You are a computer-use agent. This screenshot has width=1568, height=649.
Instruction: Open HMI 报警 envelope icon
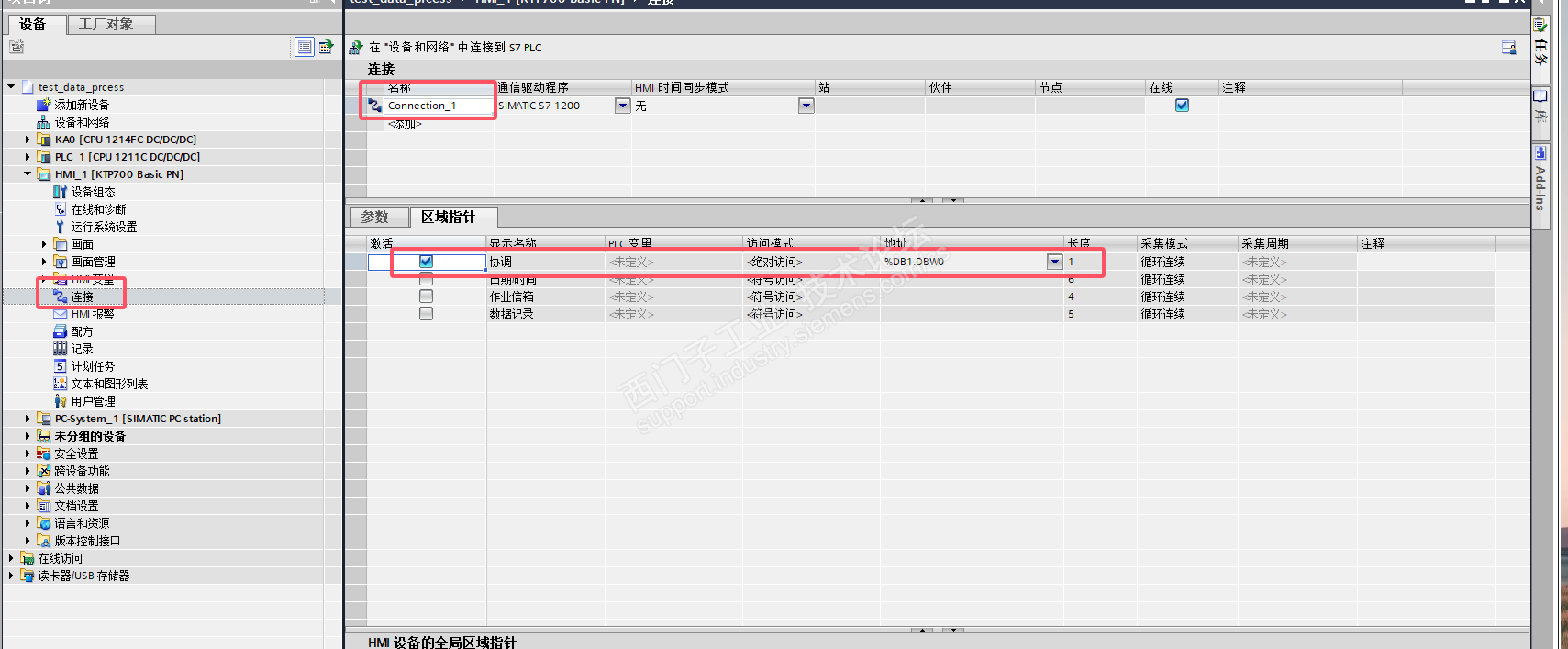[x=60, y=314]
